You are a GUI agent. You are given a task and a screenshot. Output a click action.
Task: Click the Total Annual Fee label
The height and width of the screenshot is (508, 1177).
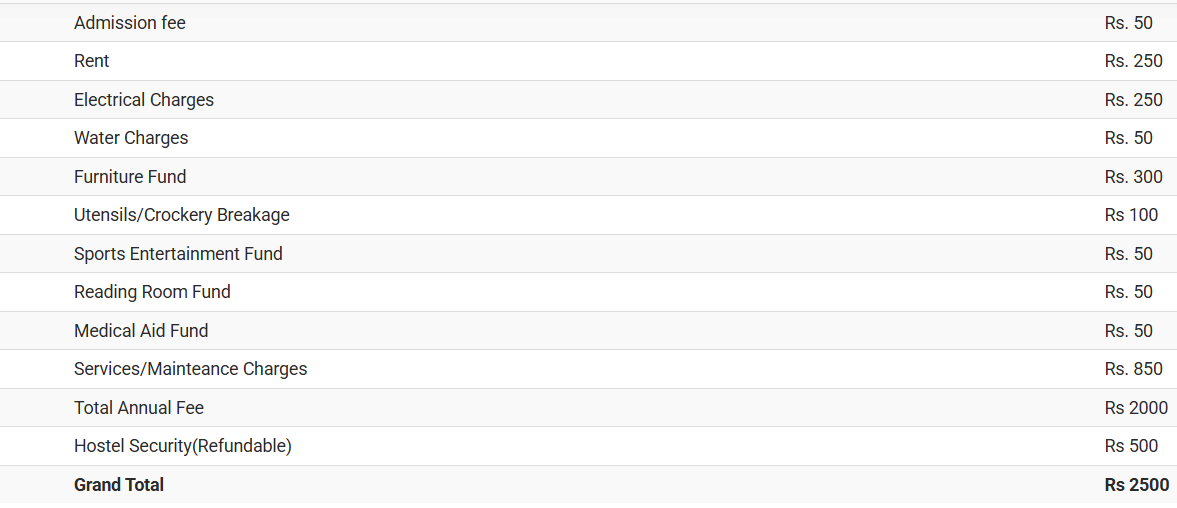(139, 408)
